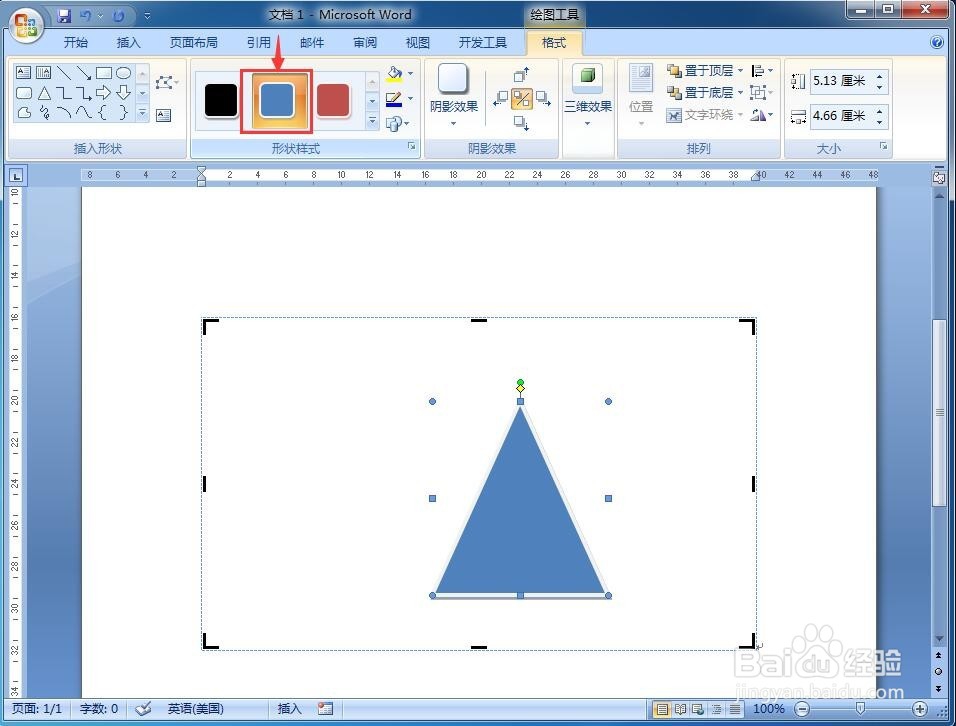Apply the black shape style
The width and height of the screenshot is (956, 726).
click(221, 100)
